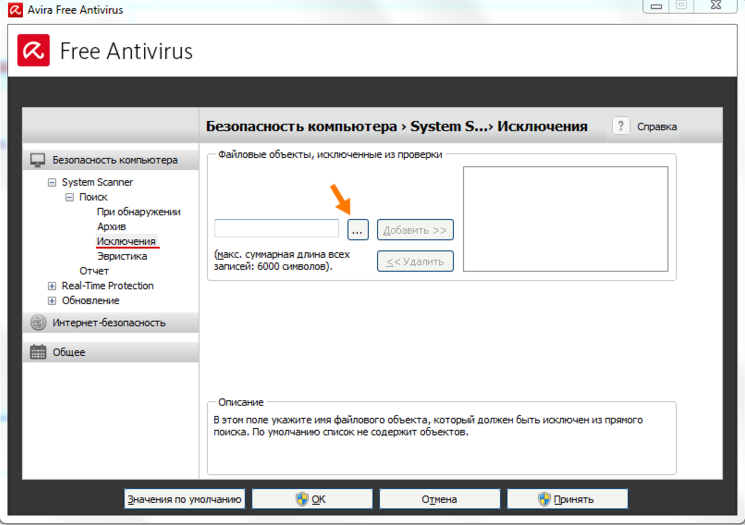Image resolution: width=745 pixels, height=525 pixels.
Task: Click the Принять button
Action: (567, 499)
